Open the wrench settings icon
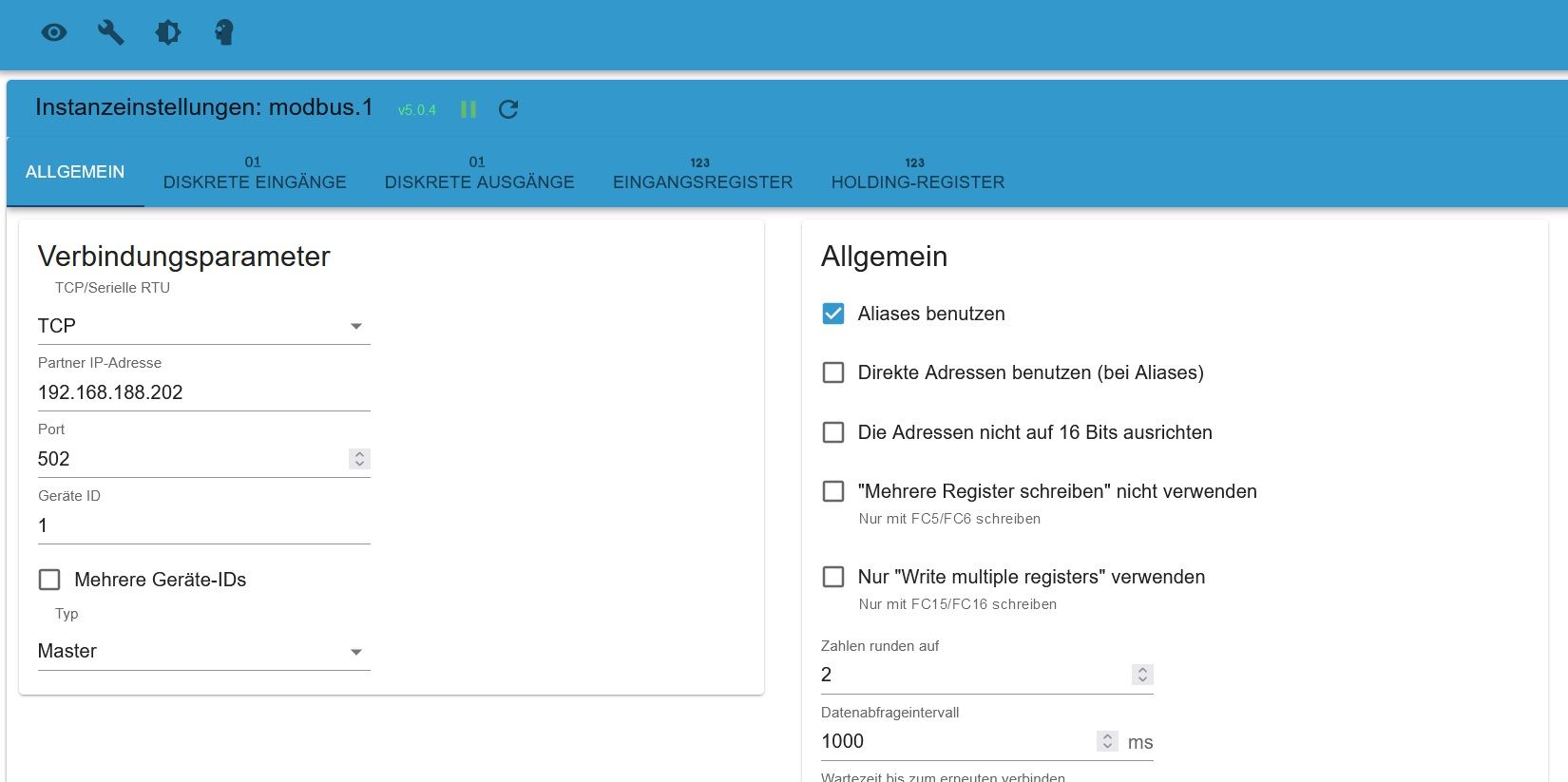The image size is (1568, 782). click(x=111, y=33)
